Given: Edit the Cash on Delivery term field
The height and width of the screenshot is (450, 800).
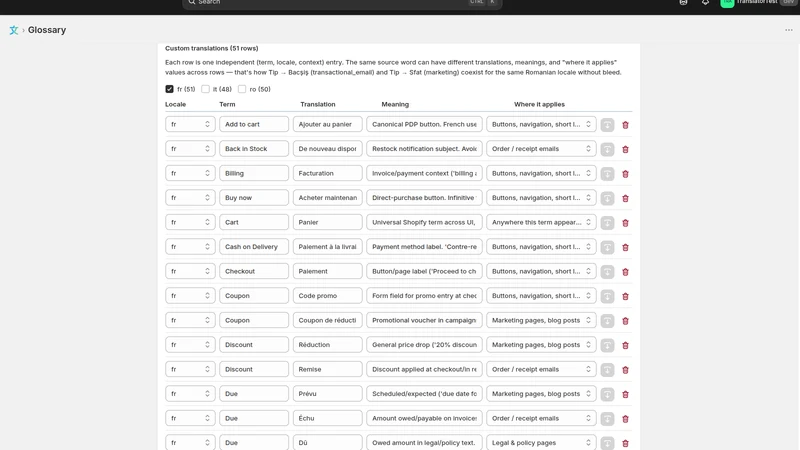Looking at the screenshot, I should click(254, 246).
